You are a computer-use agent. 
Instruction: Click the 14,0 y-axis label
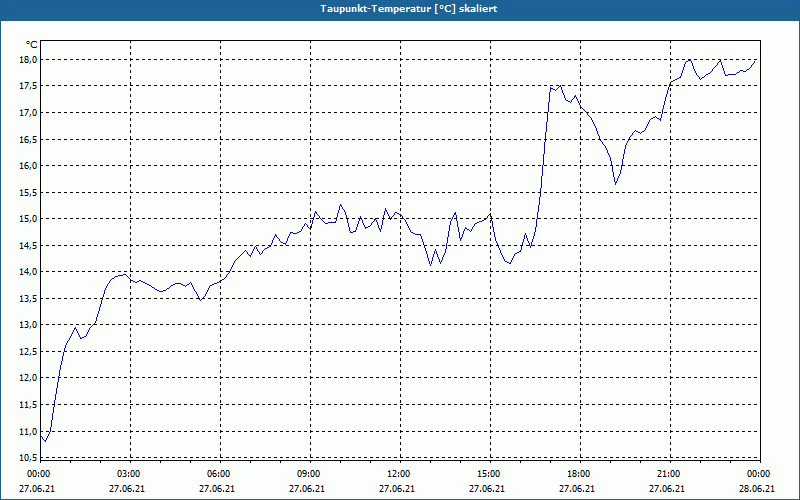(x=28, y=272)
